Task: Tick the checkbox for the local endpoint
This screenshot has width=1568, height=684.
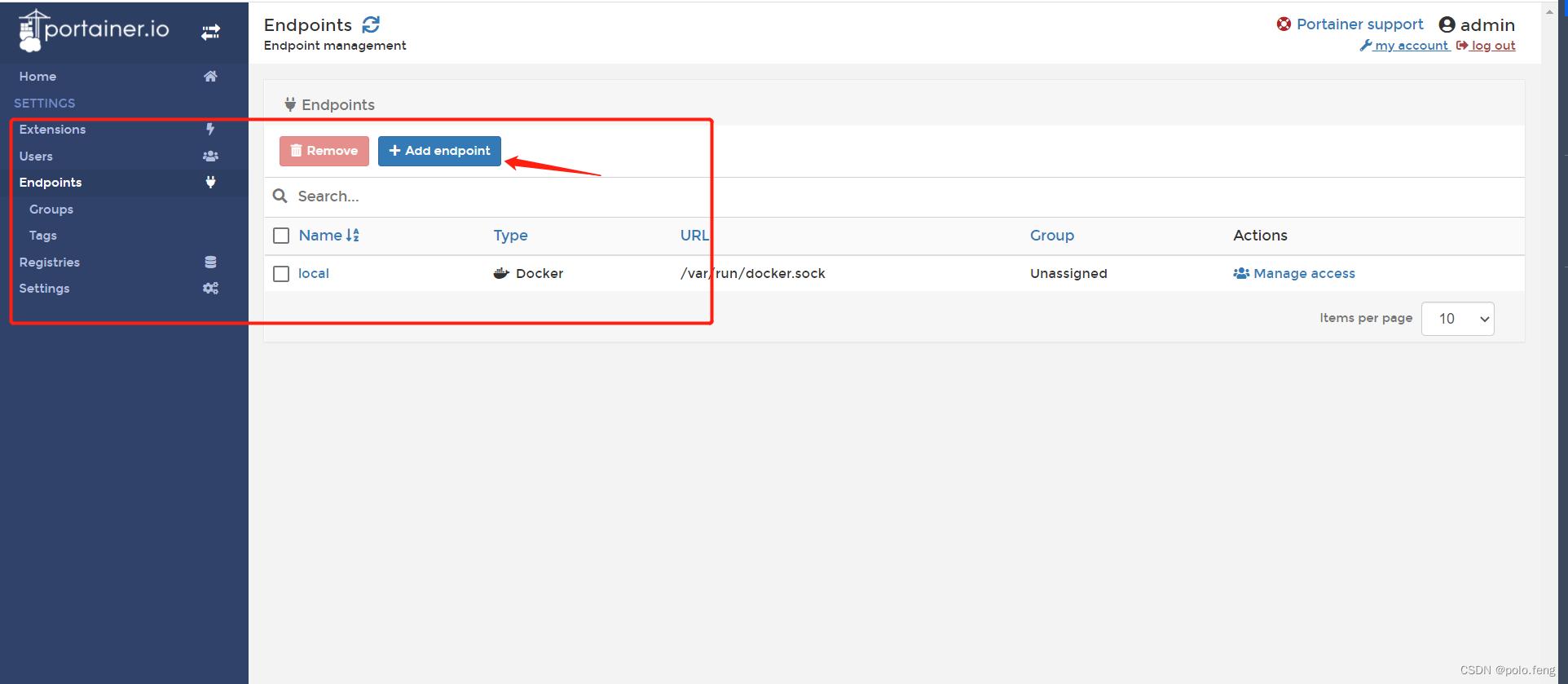Action: [281, 274]
